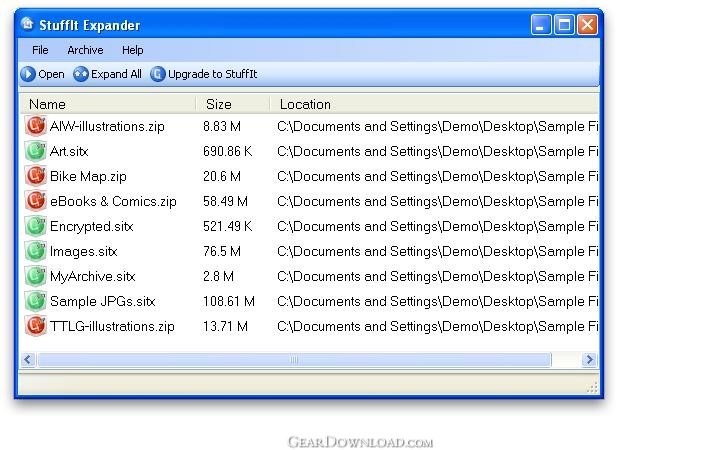Click the StuffIt Expander title bar icon
The height and width of the screenshot is (450, 720).
point(27,24)
